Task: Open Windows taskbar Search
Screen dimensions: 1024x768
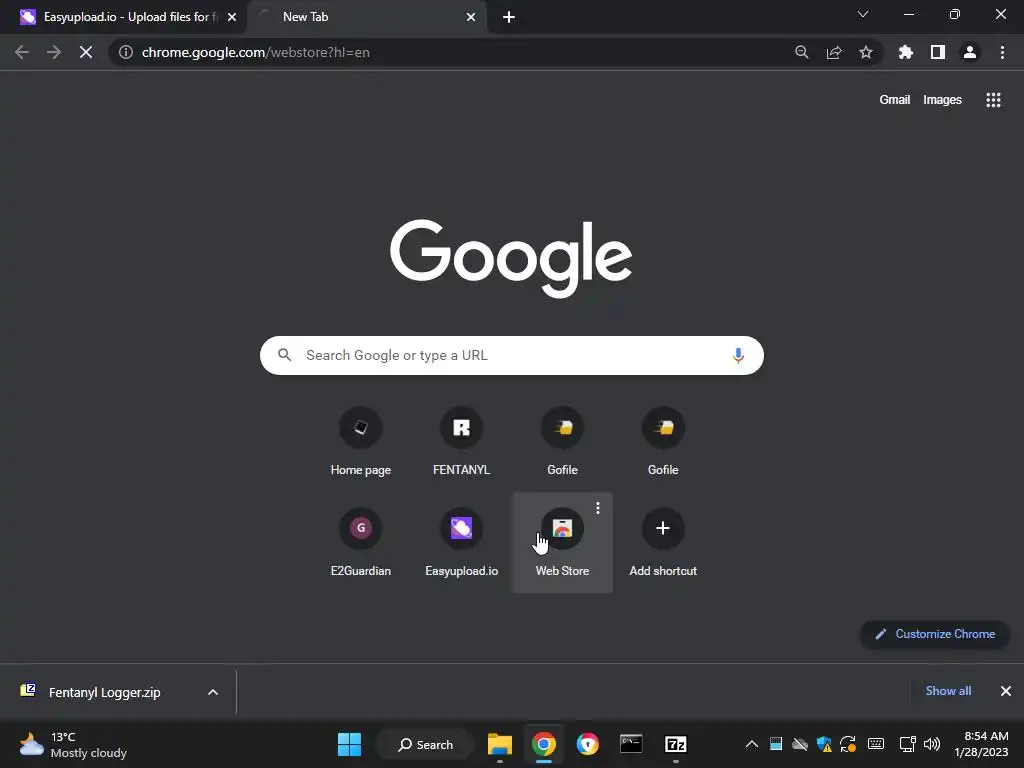Action: (426, 744)
